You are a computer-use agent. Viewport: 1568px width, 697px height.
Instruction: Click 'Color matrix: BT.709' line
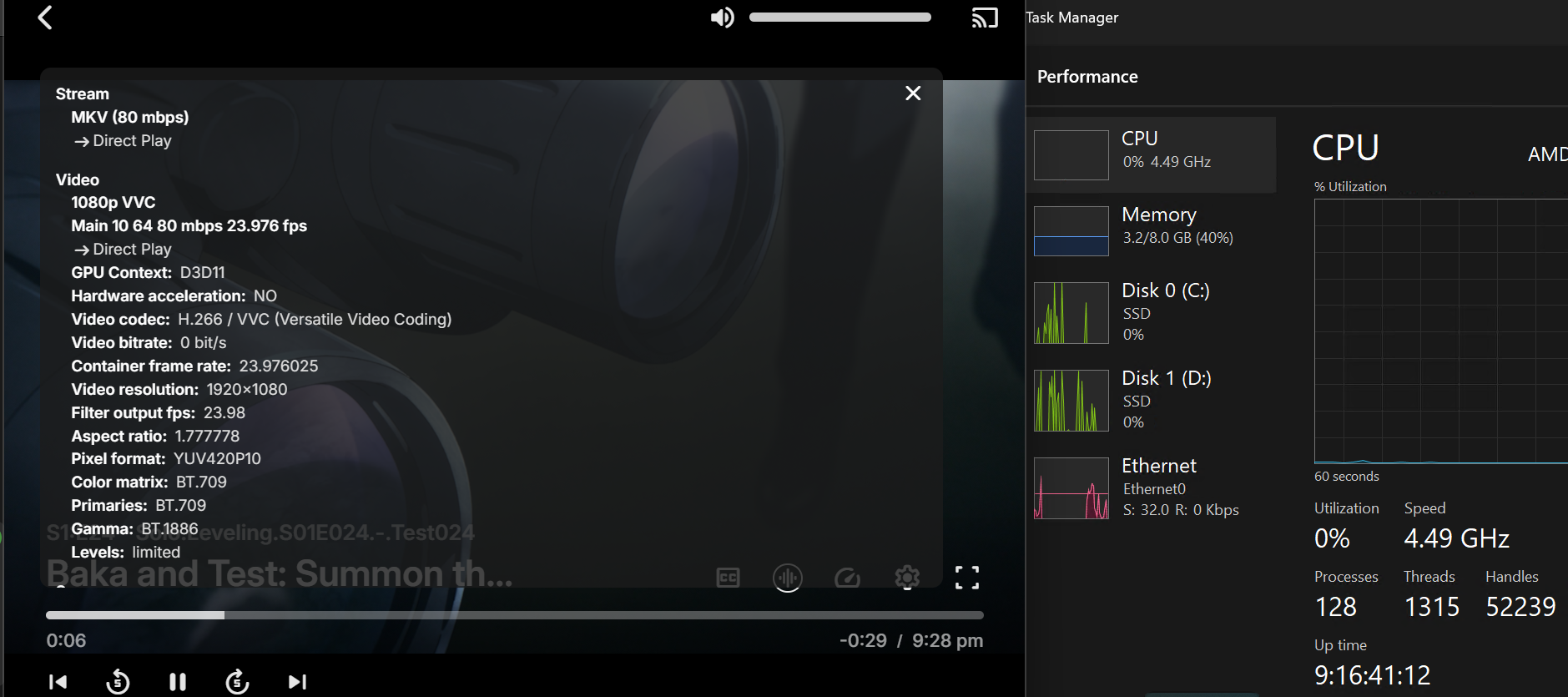pos(149,482)
